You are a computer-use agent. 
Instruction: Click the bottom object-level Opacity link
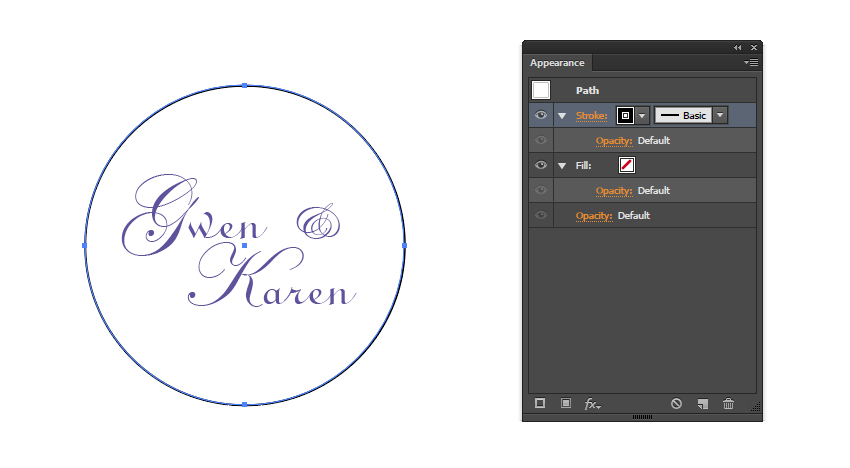(x=594, y=216)
